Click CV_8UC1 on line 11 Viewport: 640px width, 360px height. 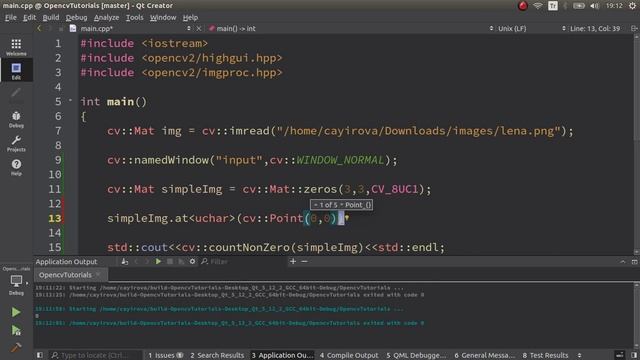click(395, 189)
